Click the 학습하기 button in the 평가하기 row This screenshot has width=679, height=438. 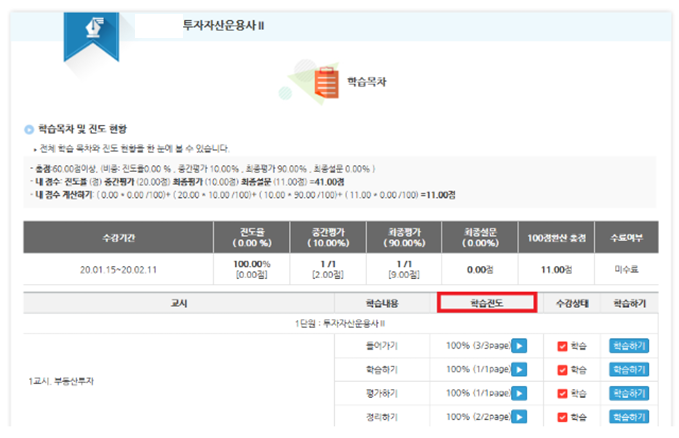tap(627, 394)
